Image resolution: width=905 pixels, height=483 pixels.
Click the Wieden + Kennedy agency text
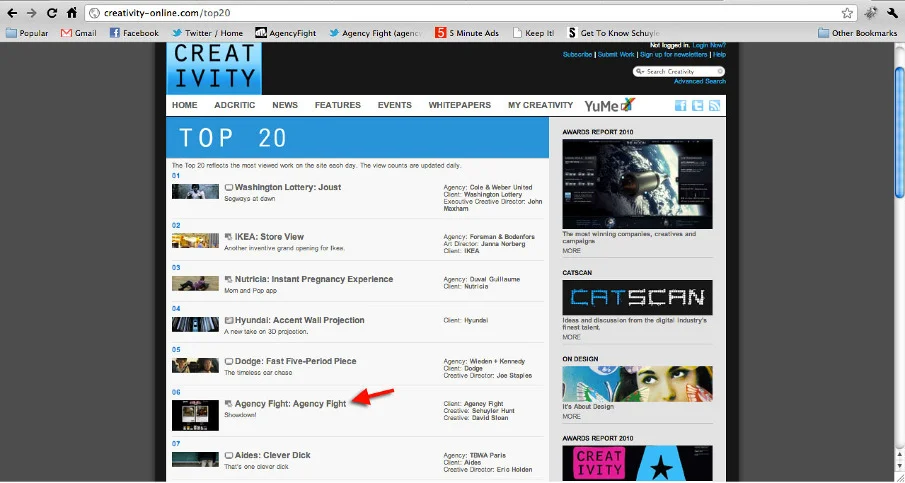tap(497, 361)
